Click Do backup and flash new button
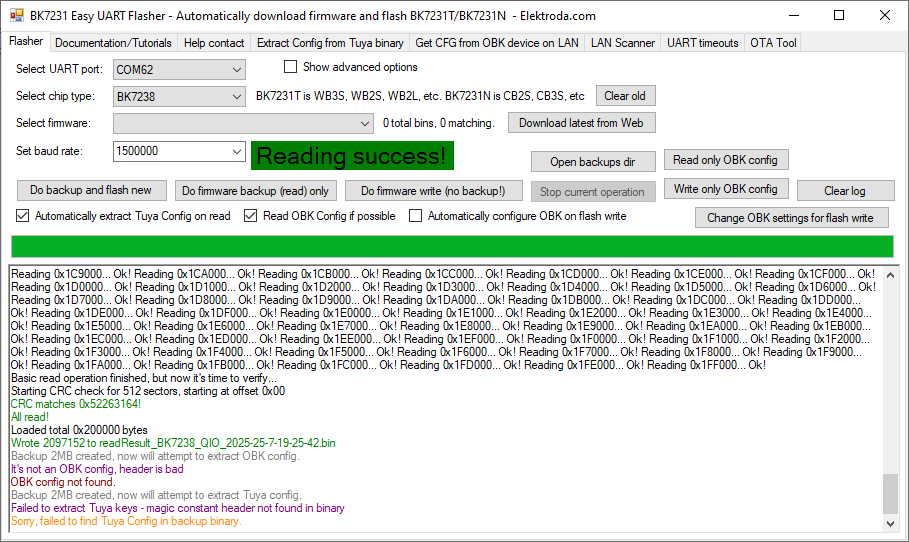 click(90, 190)
